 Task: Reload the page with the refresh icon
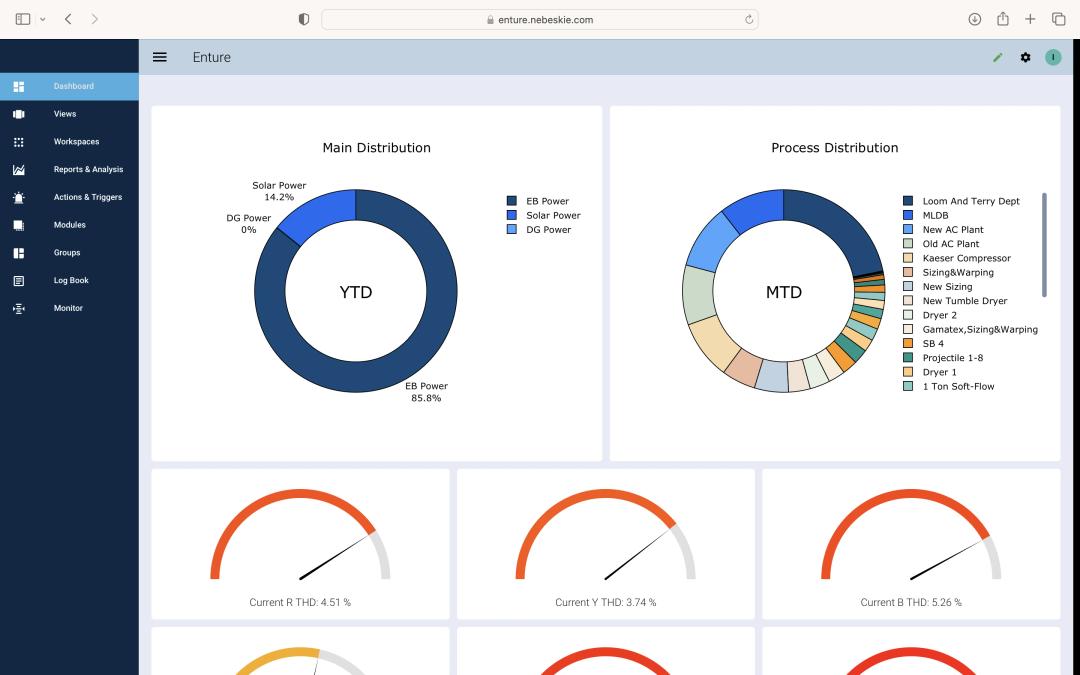tap(749, 20)
